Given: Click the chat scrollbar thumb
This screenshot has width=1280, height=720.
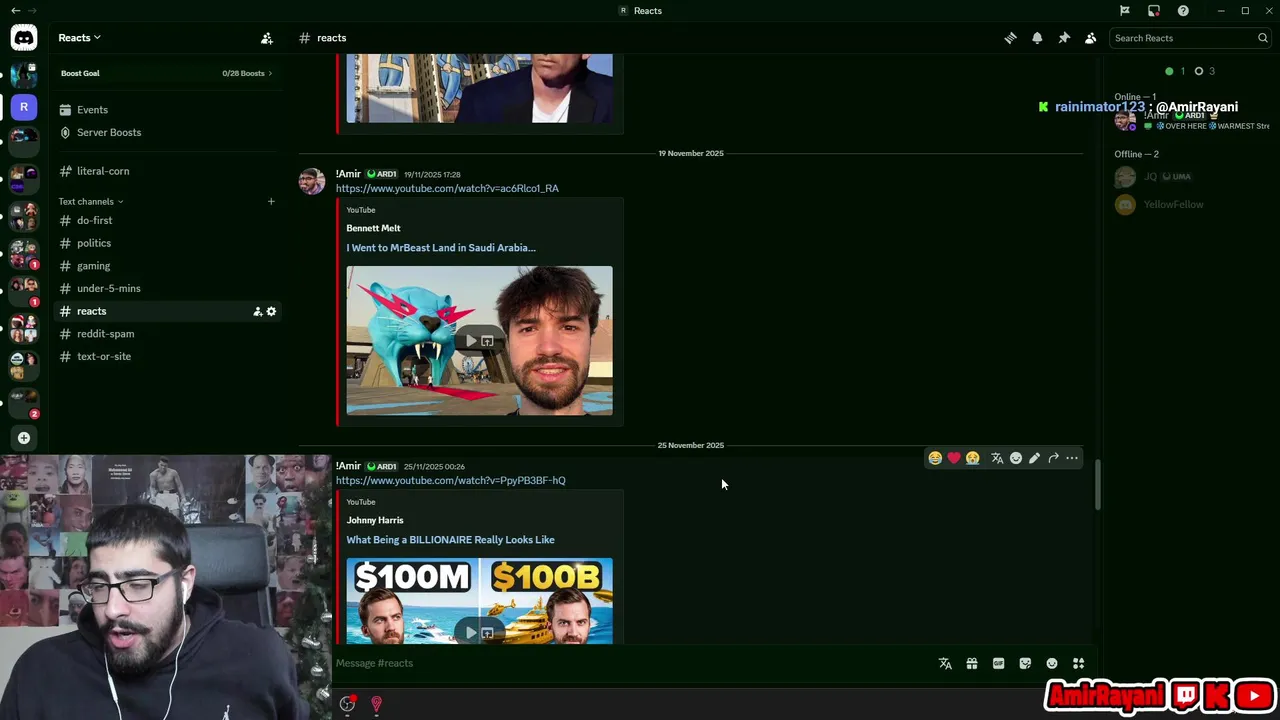Looking at the screenshot, I should (x=1097, y=485).
